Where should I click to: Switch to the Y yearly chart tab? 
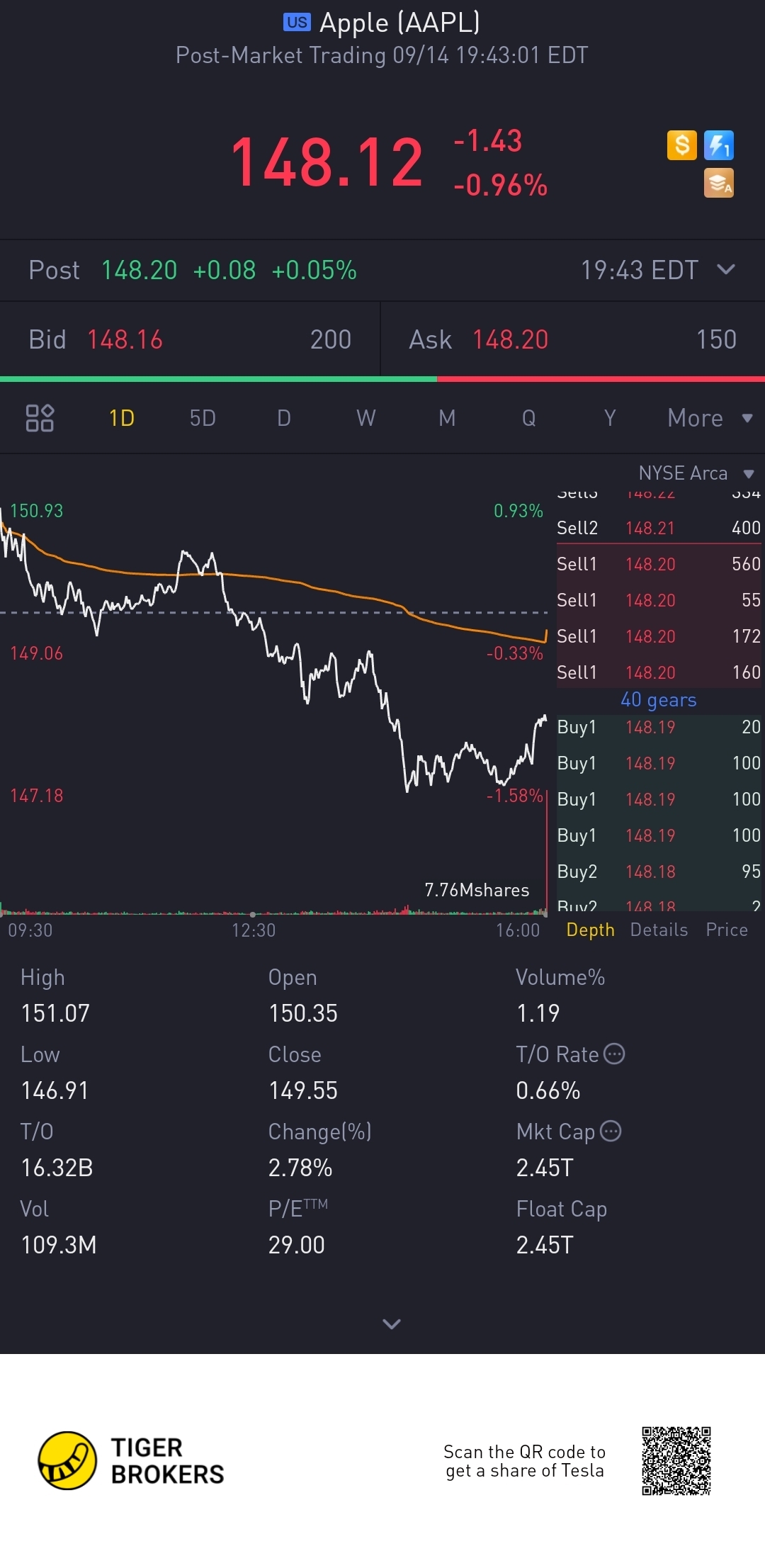click(x=610, y=418)
